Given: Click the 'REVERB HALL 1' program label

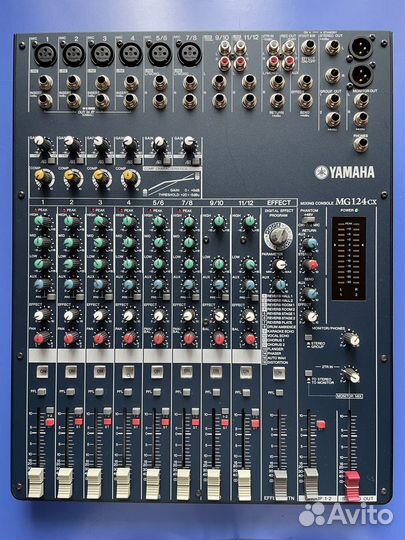Looking at the screenshot, I should coord(280,296).
